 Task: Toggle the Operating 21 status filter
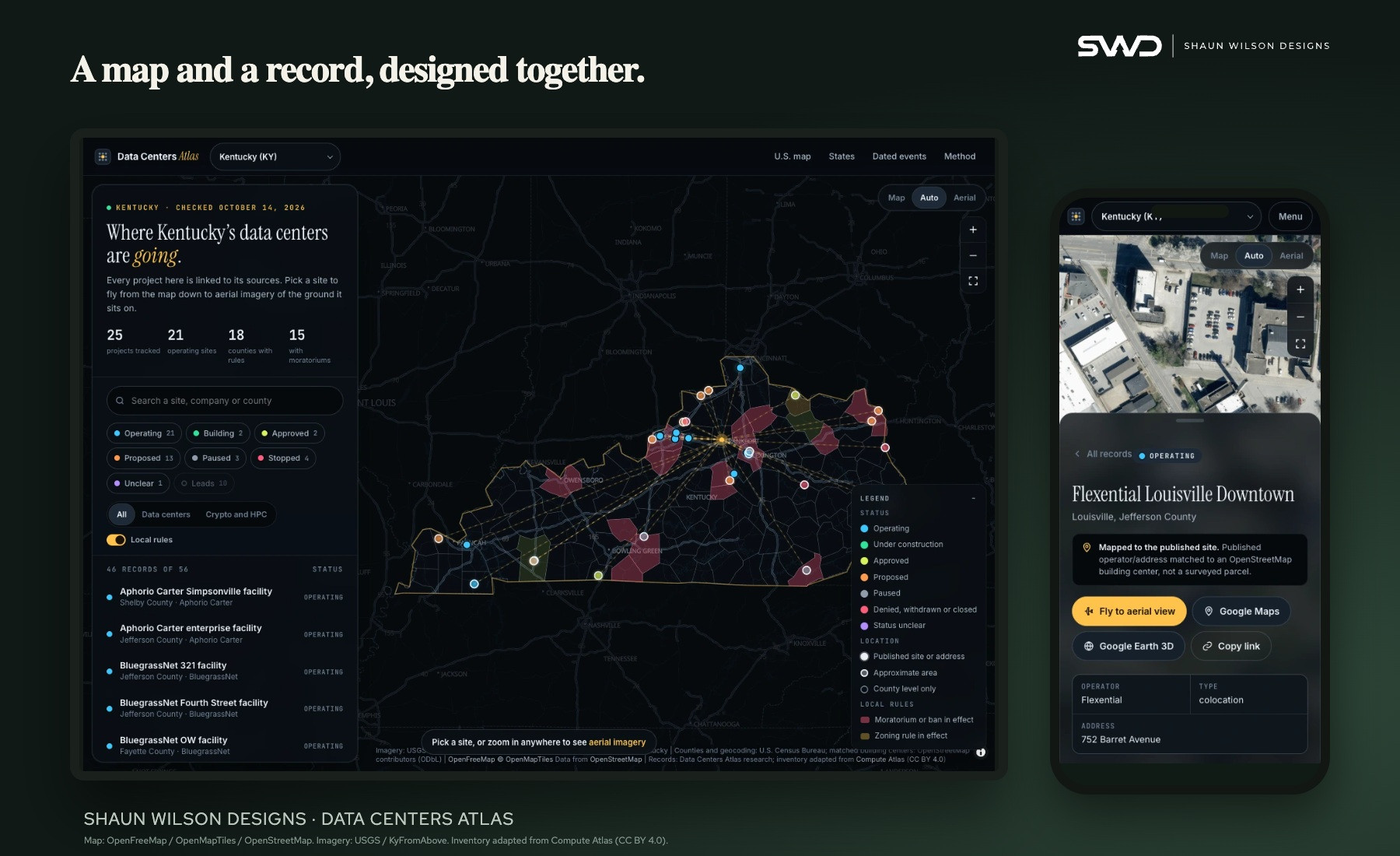[144, 433]
